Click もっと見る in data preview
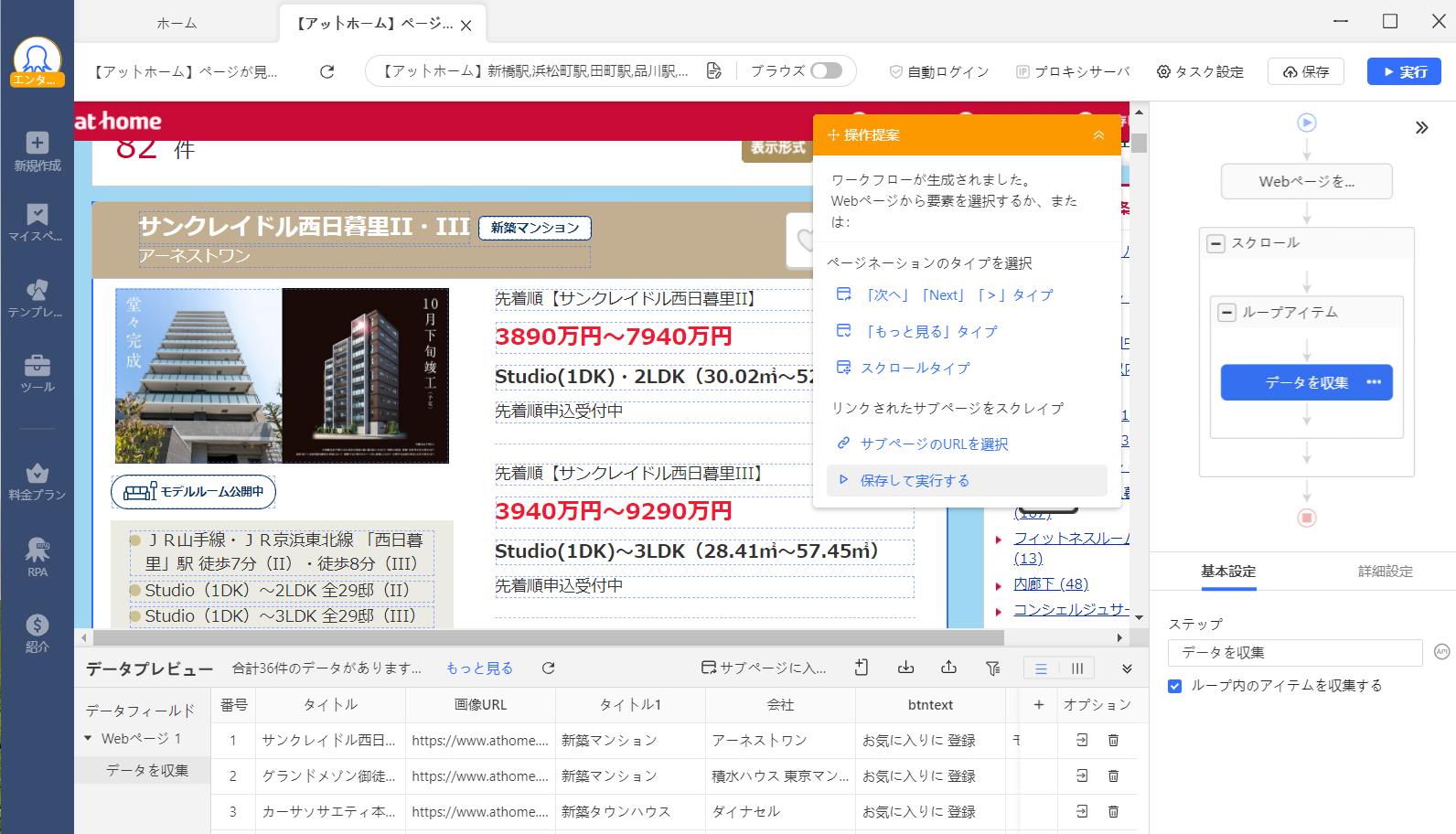Viewport: 1456px width, 834px height. (480, 668)
